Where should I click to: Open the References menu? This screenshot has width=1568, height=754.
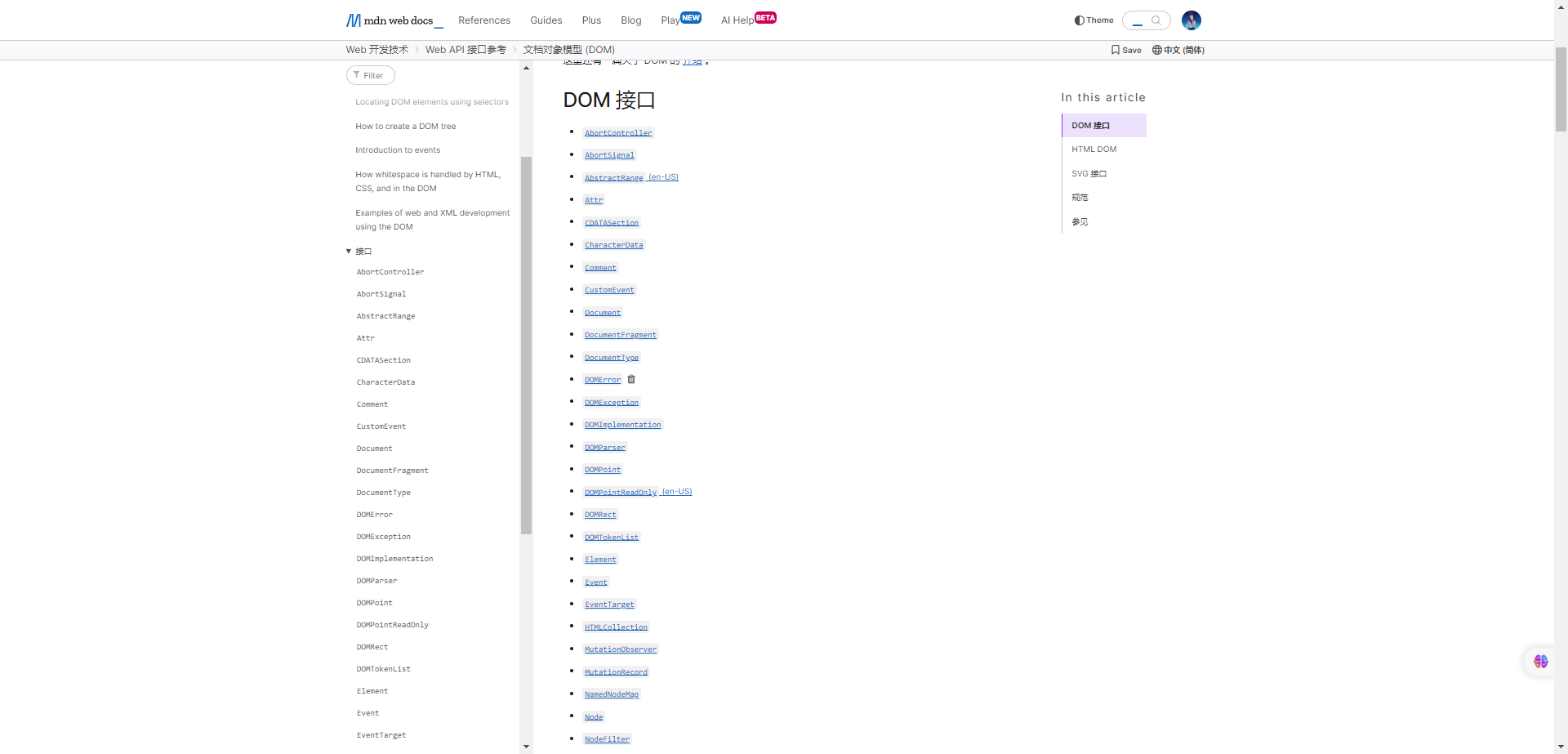[x=483, y=20]
